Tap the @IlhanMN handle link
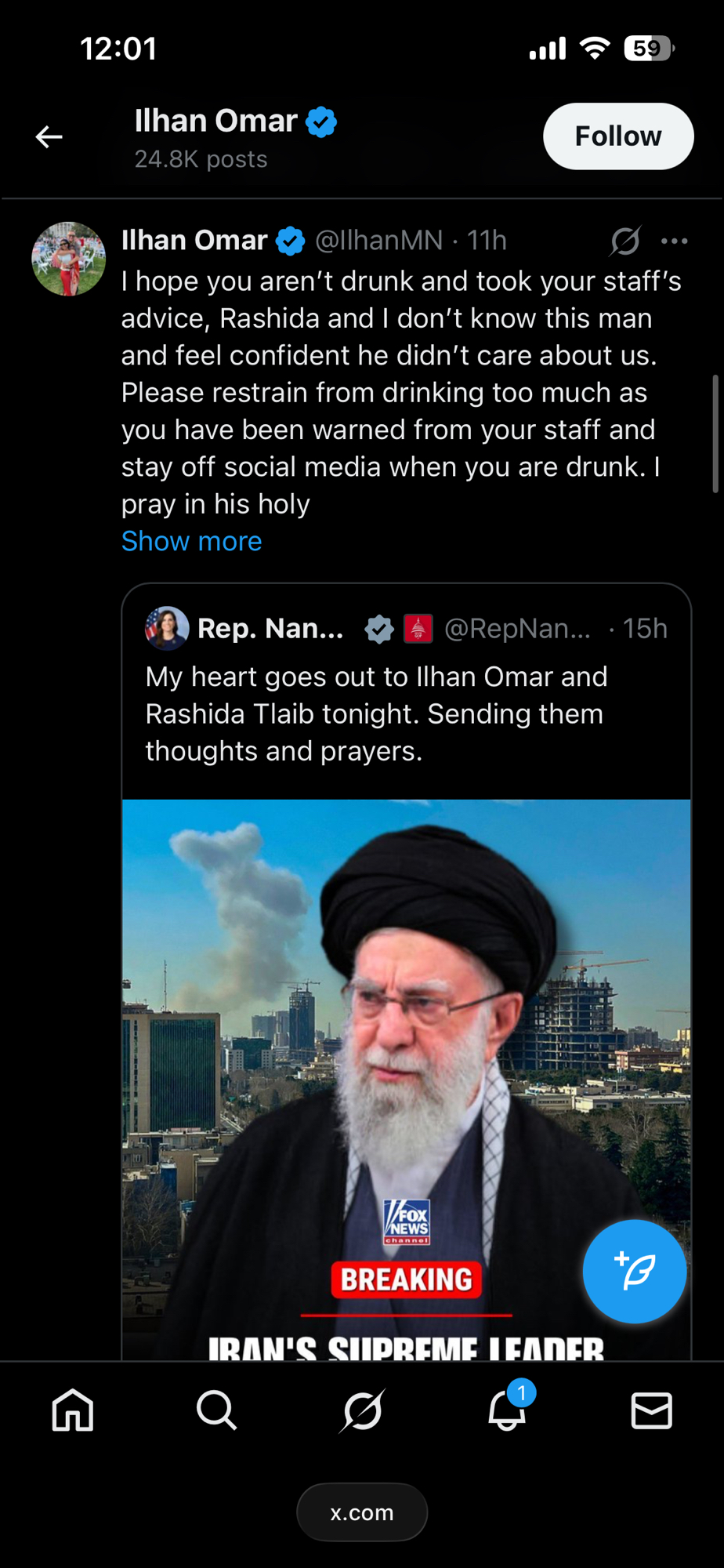 tap(378, 240)
